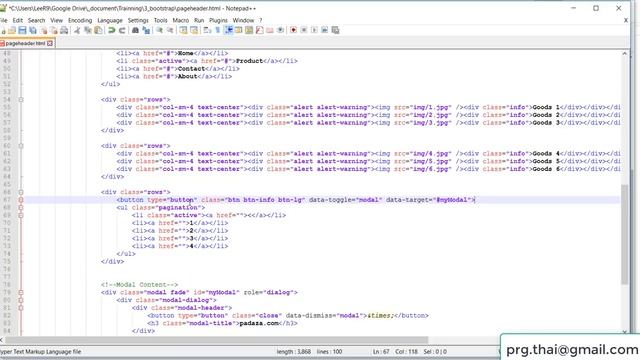The height and width of the screenshot is (360, 640).
Task: Paste clipboard using the Paste icon
Action: point(98,30)
